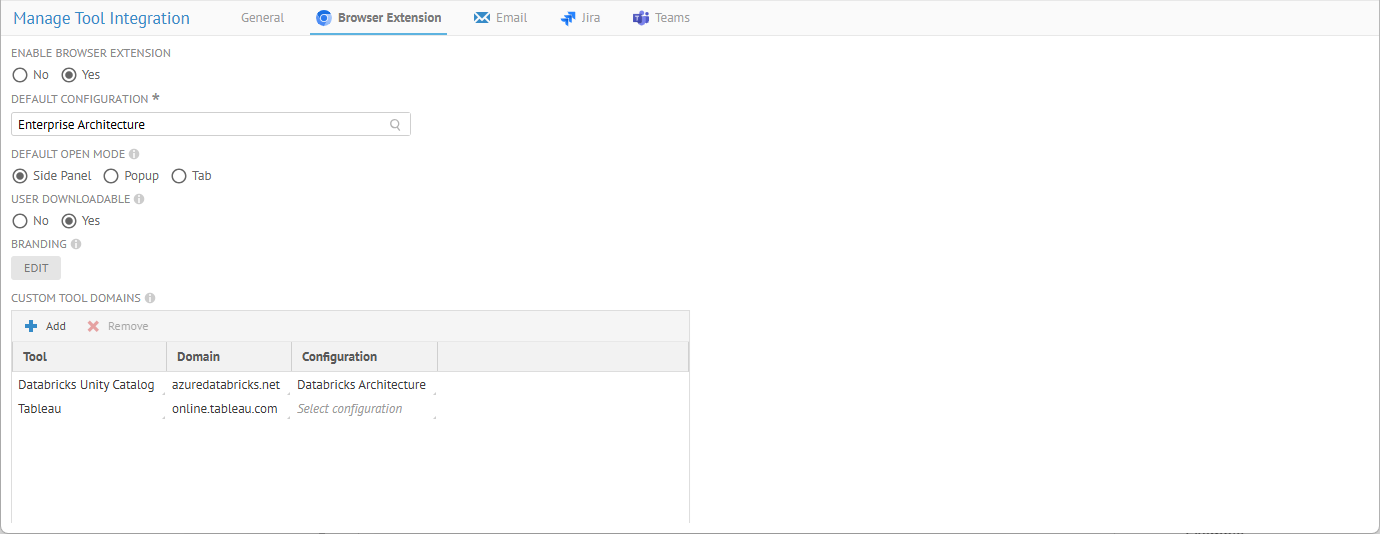Screen dimensions: 1380x534
Task: Click the info icon next to Default Open Mode
Action: pyautogui.click(x=134, y=155)
